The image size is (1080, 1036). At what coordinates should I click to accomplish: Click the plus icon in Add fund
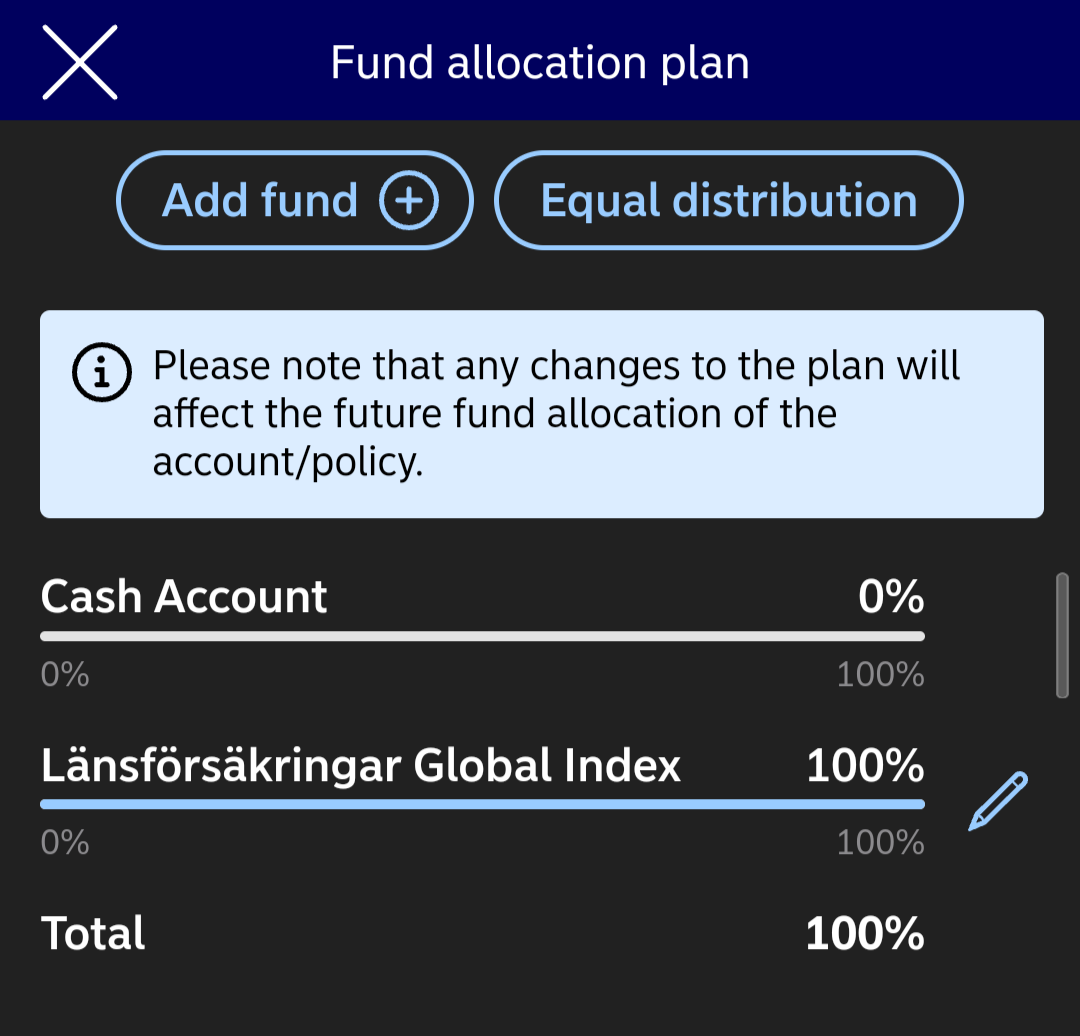(409, 201)
